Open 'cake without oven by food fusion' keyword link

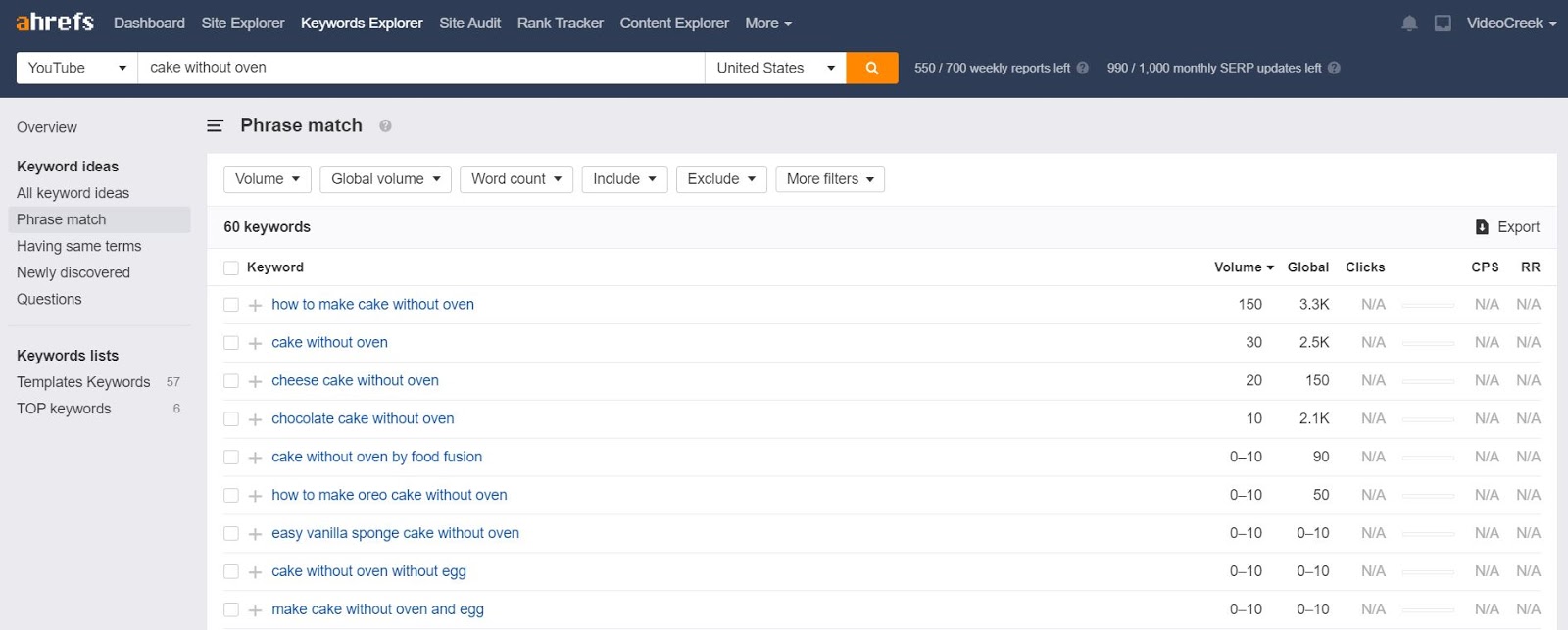(x=376, y=457)
